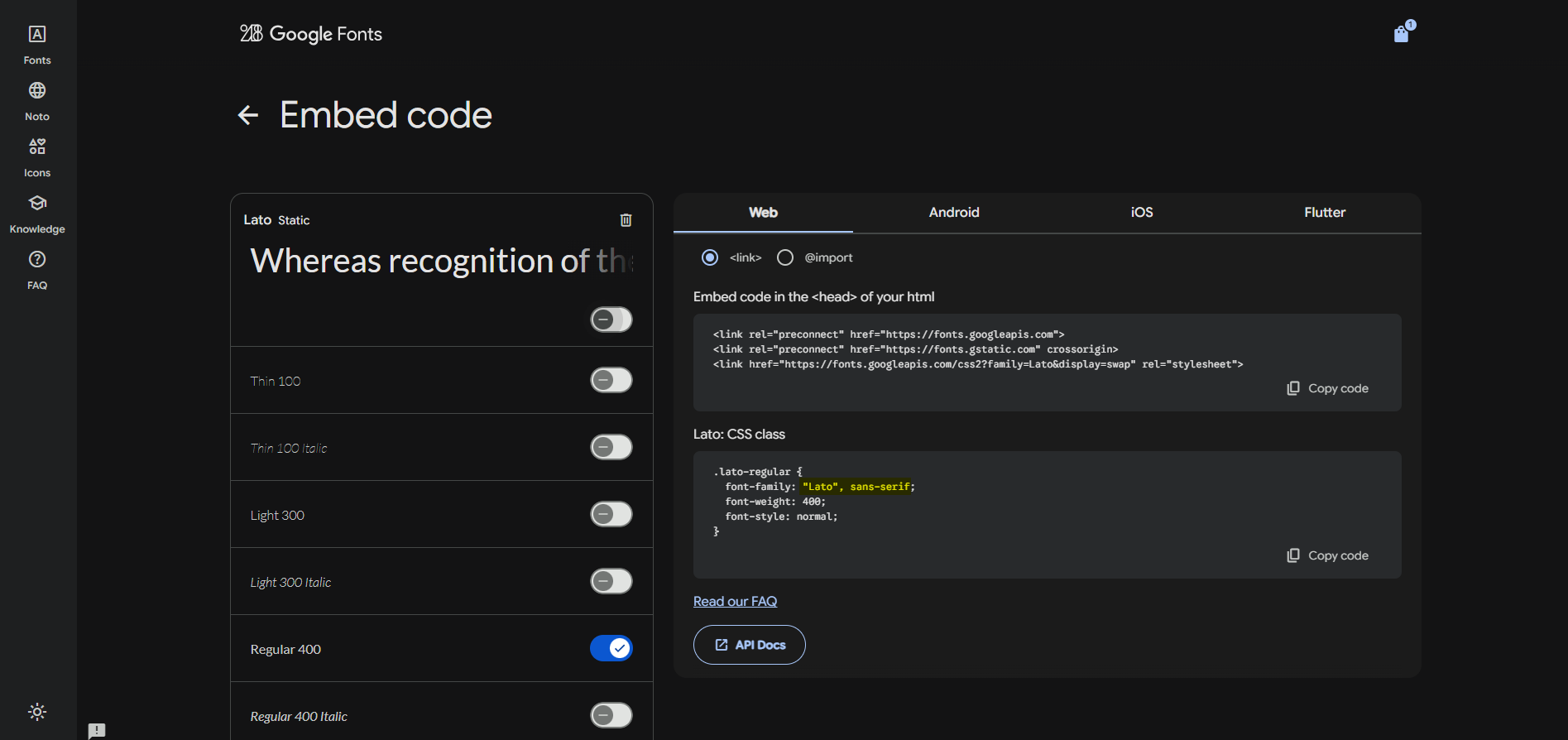Switch to the Flutter tab
The image size is (1568, 740).
click(x=1324, y=213)
